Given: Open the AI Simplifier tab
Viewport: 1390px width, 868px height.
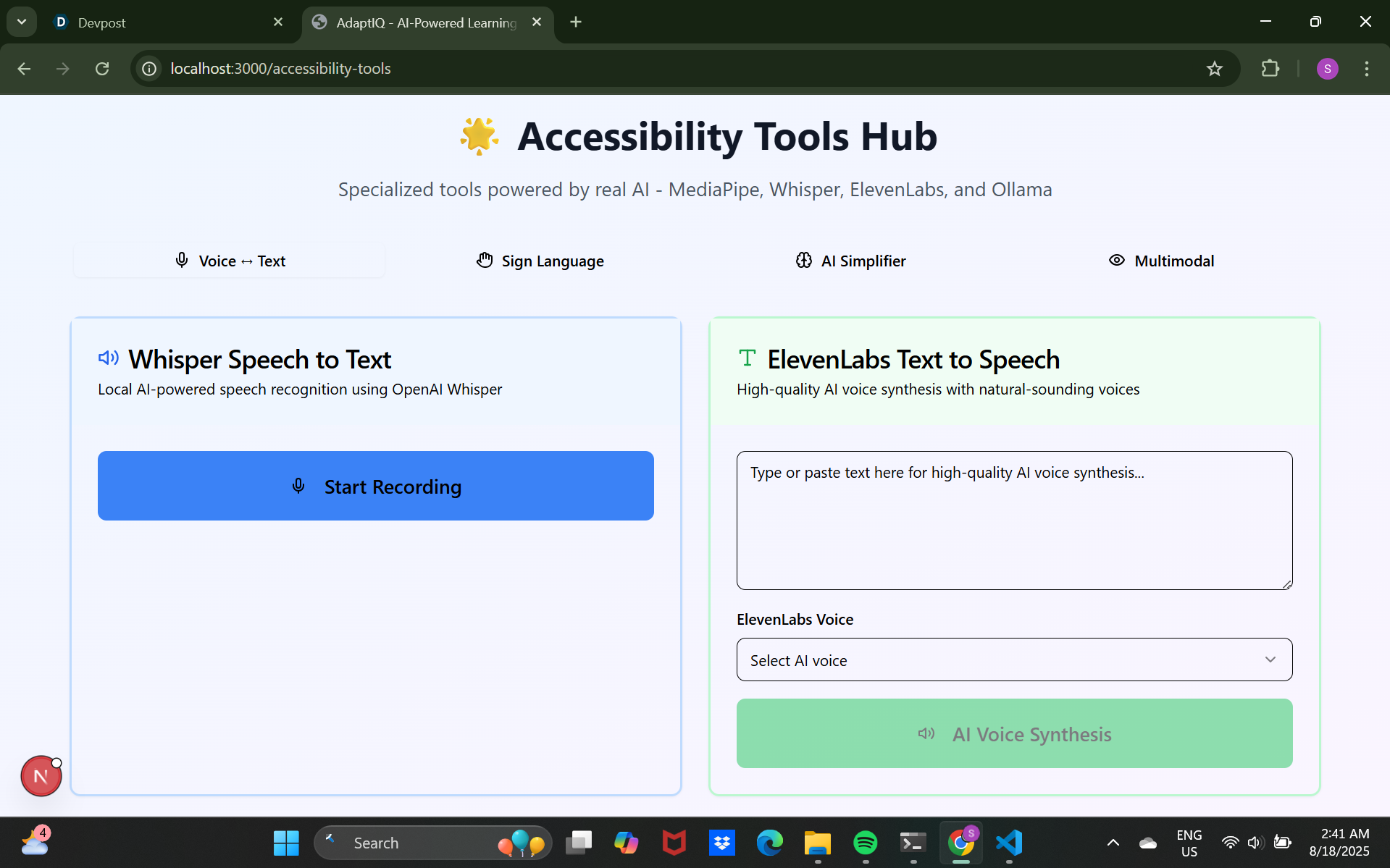Looking at the screenshot, I should (x=850, y=261).
